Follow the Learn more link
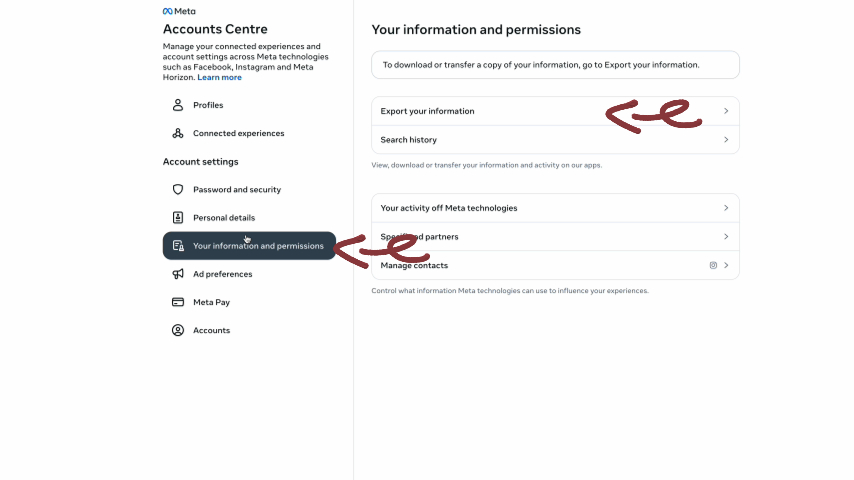Image resolution: width=854 pixels, height=480 pixels. (x=219, y=77)
